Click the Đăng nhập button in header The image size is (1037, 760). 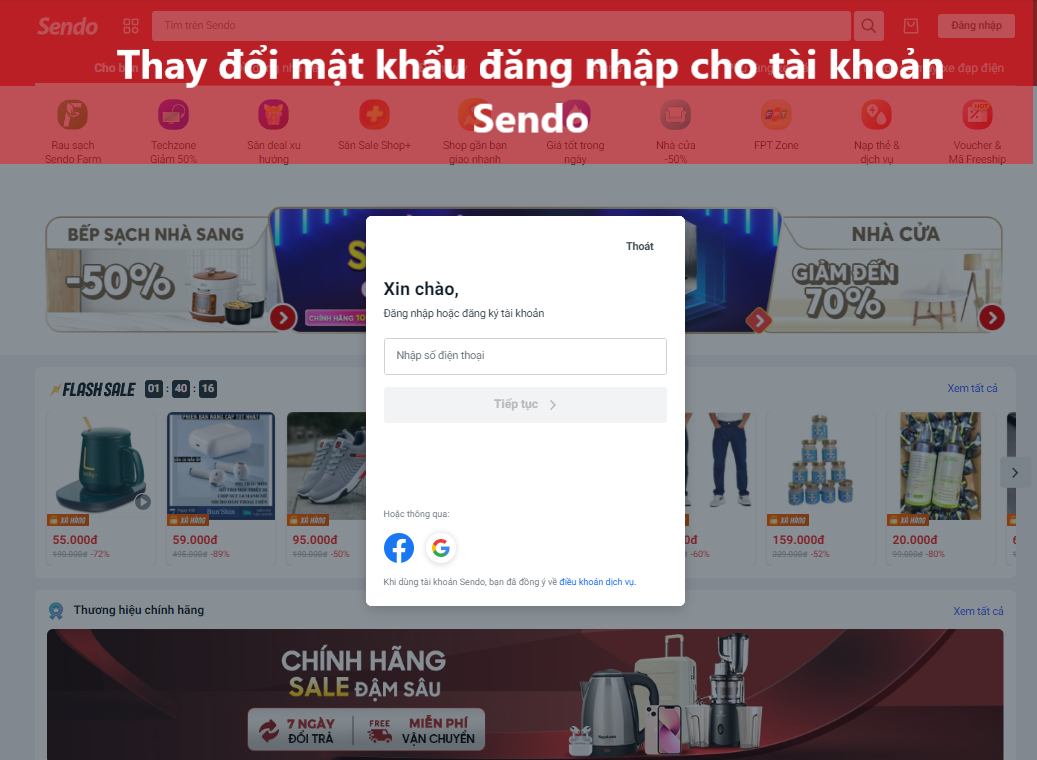click(976, 26)
